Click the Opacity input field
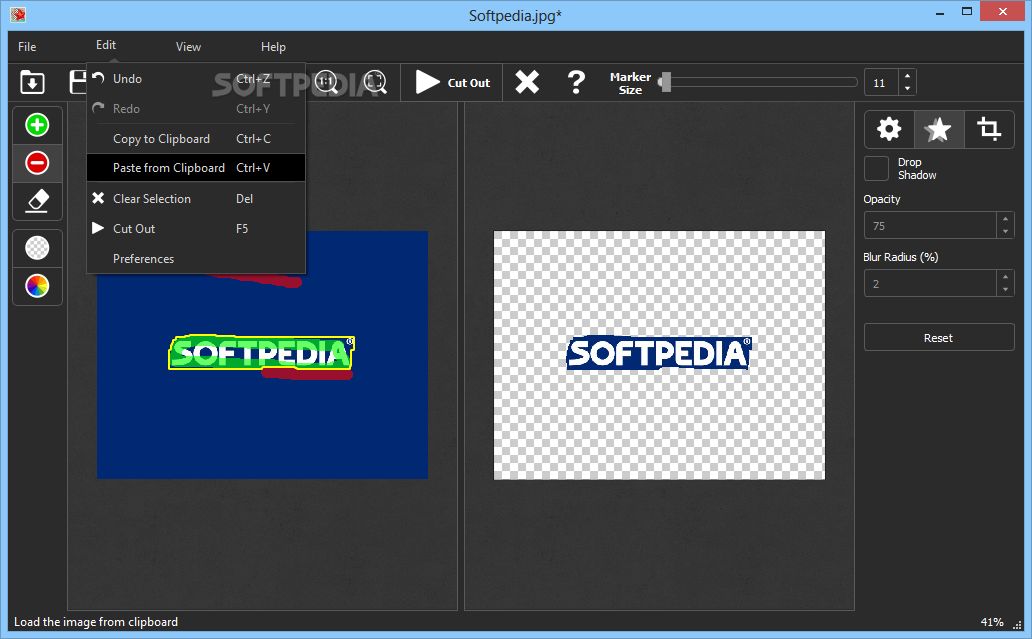The width and height of the screenshot is (1032, 639). point(931,226)
